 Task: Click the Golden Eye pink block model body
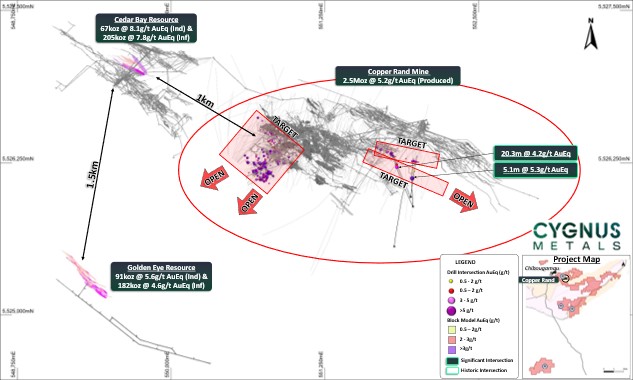point(87,275)
